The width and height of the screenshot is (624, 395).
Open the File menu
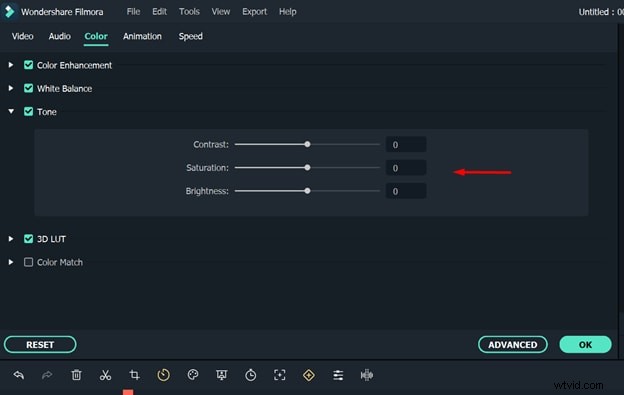[x=133, y=12]
